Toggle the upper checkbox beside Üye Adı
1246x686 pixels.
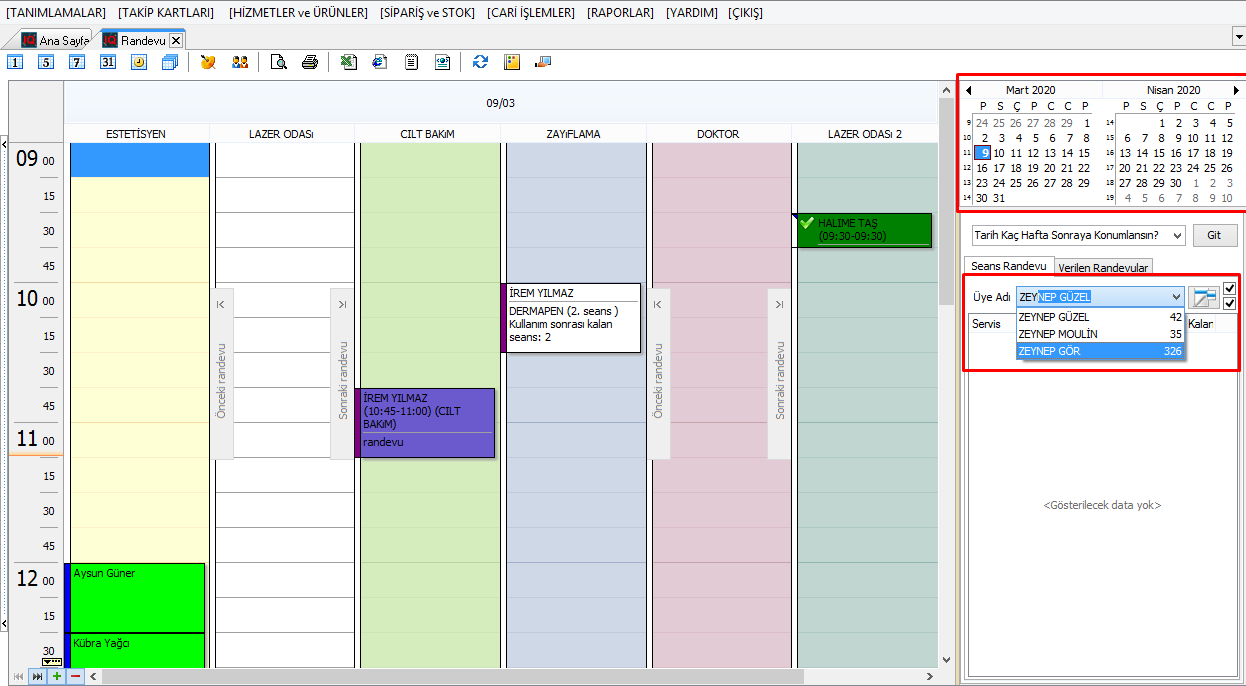[1229, 289]
